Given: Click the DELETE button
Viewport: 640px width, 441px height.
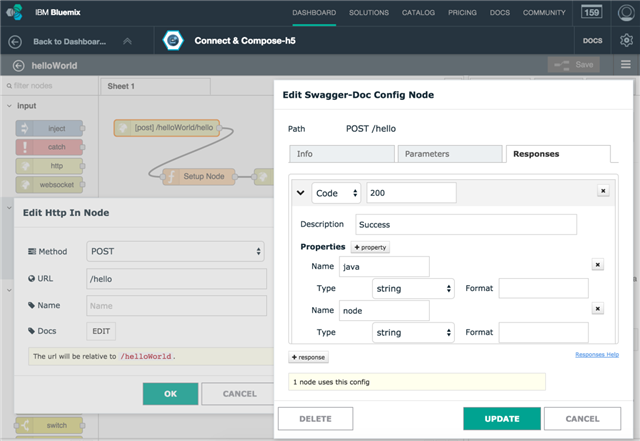Looking at the screenshot, I should tap(316, 419).
